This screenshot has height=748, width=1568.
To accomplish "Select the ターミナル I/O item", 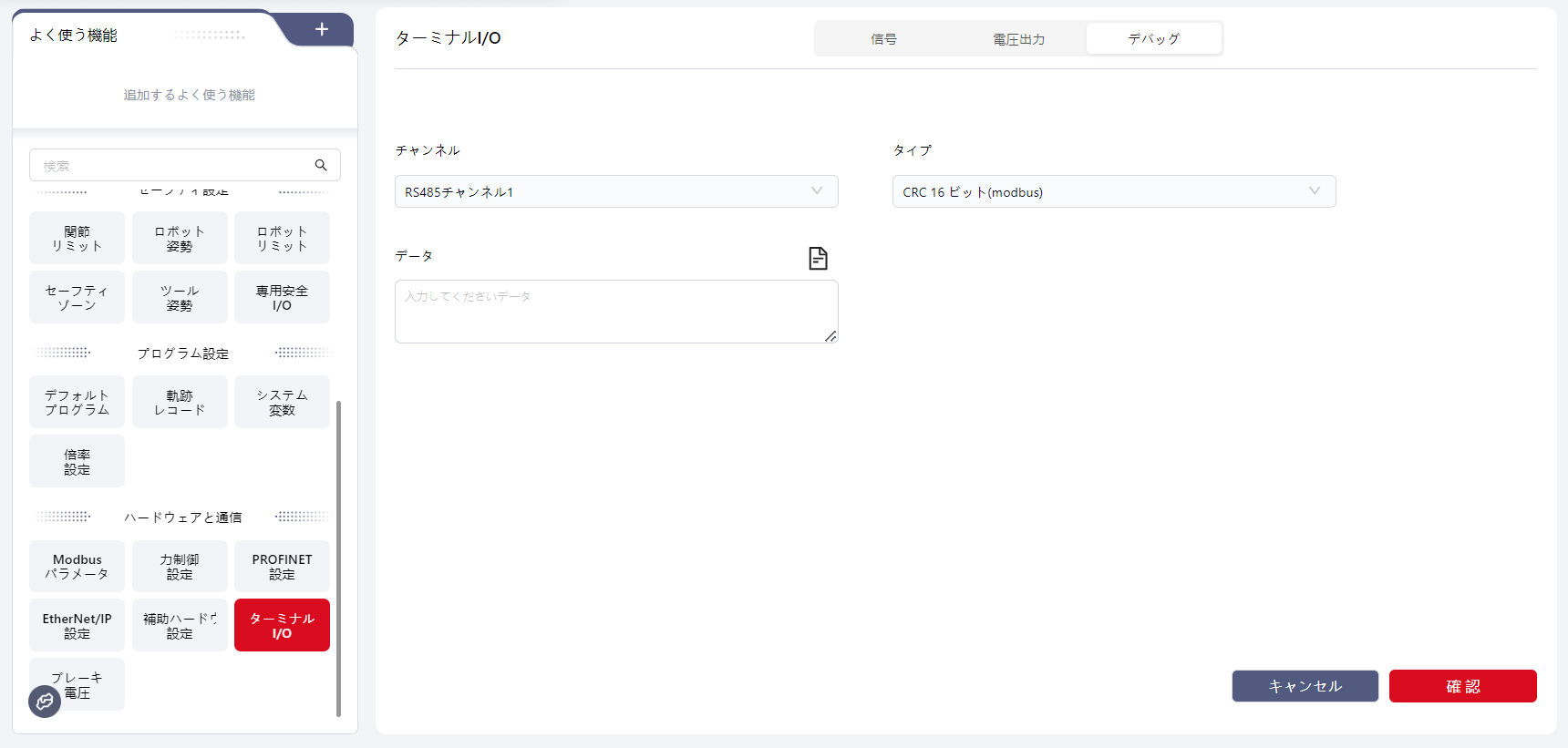I will pos(282,625).
